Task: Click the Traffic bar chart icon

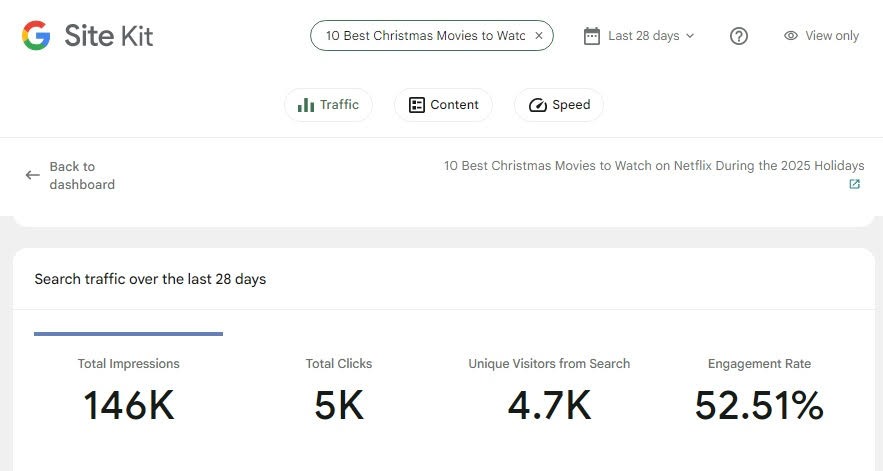Action: coord(306,105)
